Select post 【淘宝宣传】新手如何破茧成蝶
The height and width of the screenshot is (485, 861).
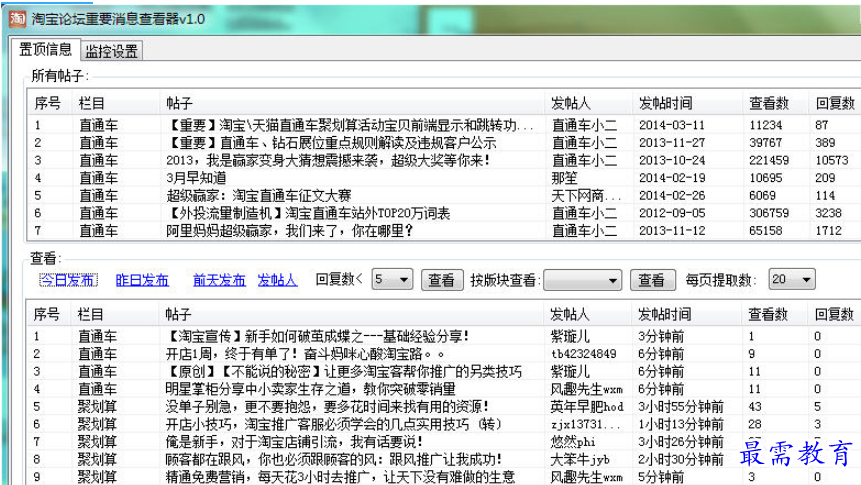[317, 336]
